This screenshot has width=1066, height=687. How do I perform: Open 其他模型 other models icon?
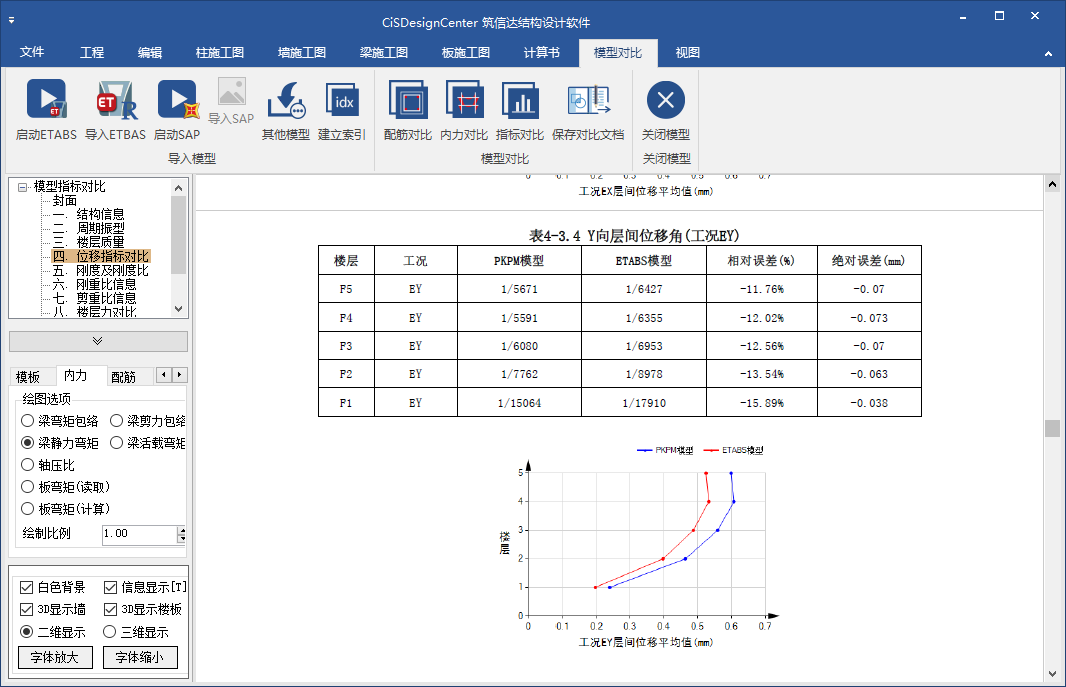[x=286, y=110]
